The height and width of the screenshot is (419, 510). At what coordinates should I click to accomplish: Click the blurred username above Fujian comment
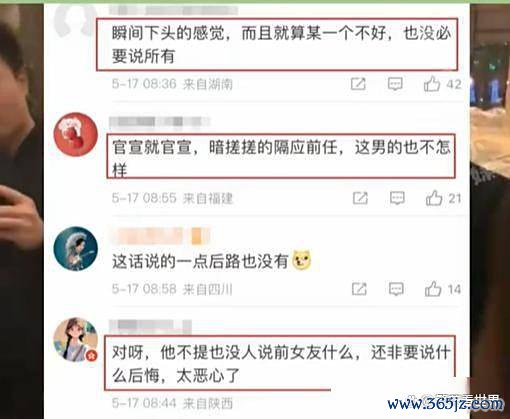click(159, 122)
